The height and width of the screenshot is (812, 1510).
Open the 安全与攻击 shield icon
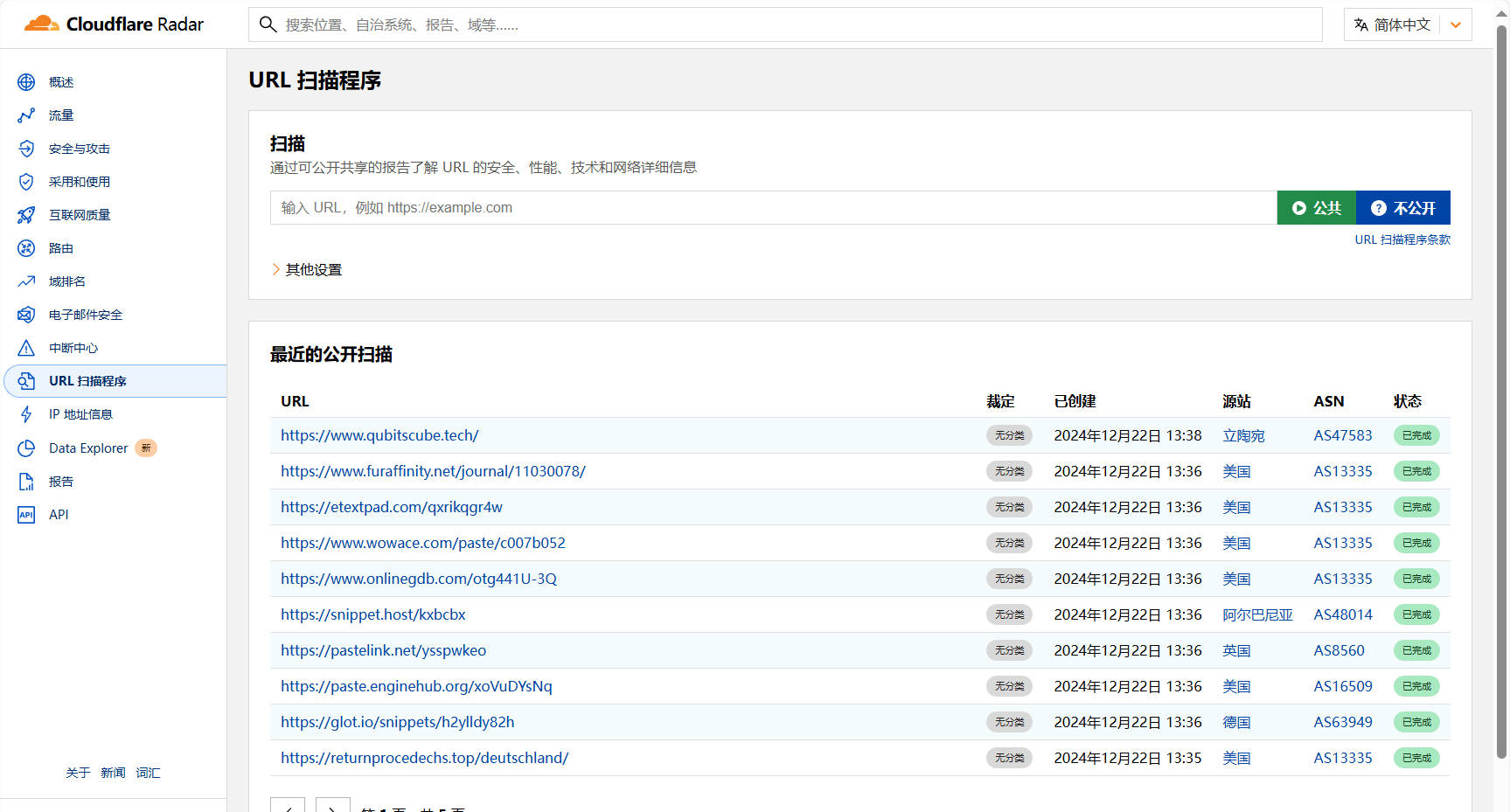coord(26,149)
